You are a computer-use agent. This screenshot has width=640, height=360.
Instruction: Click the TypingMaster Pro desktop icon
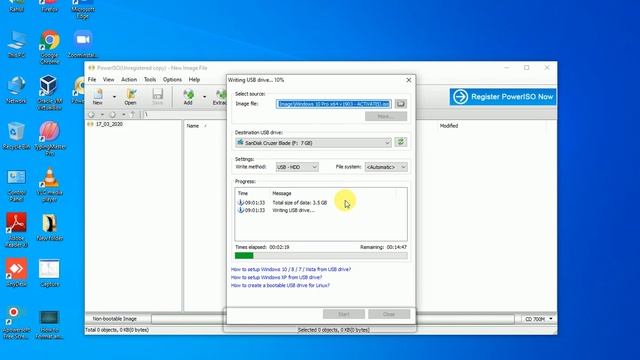click(x=50, y=139)
